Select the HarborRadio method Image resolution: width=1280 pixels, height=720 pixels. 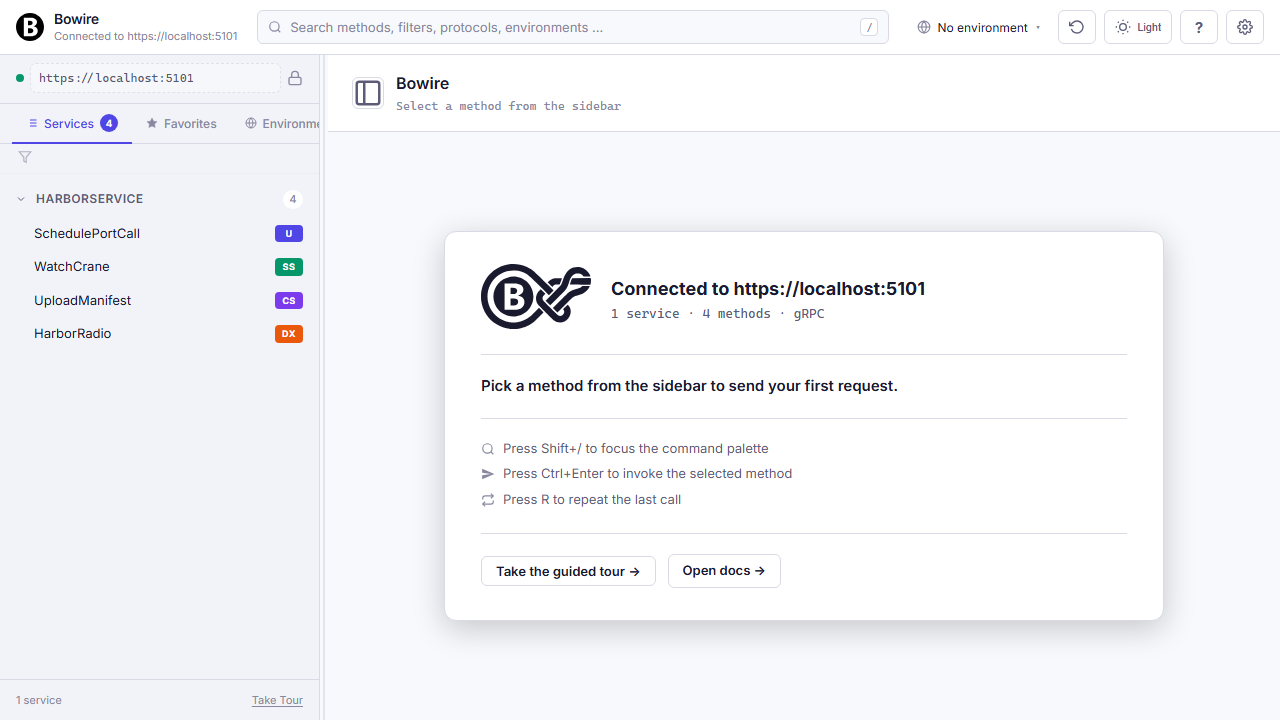(x=160, y=334)
